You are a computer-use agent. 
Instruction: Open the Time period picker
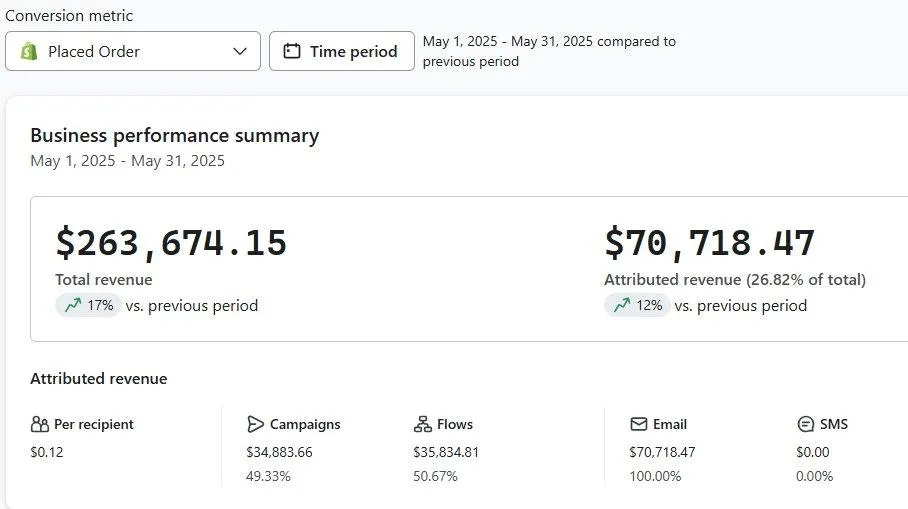pos(342,51)
